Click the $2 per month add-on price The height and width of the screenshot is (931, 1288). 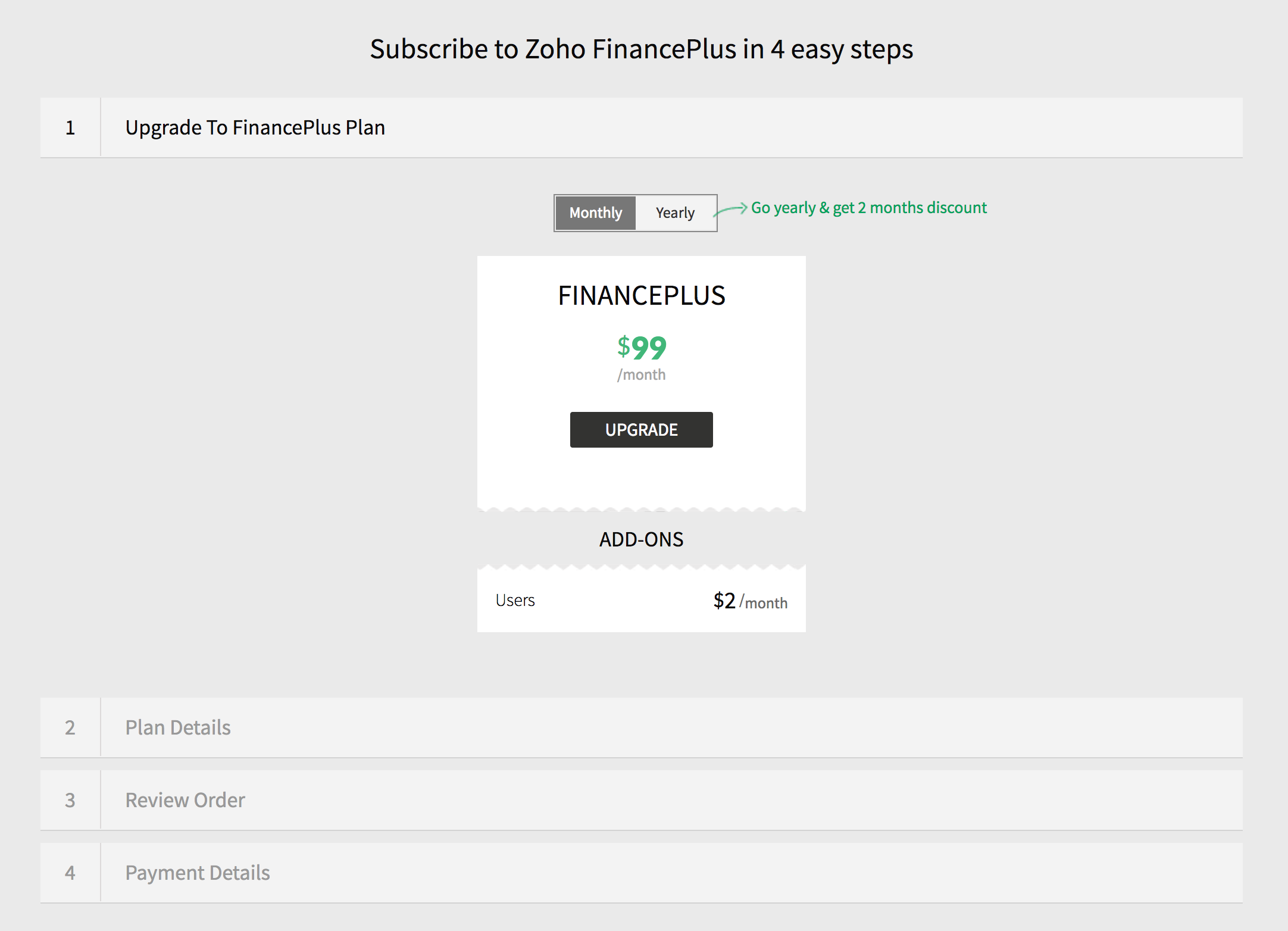[750, 601]
